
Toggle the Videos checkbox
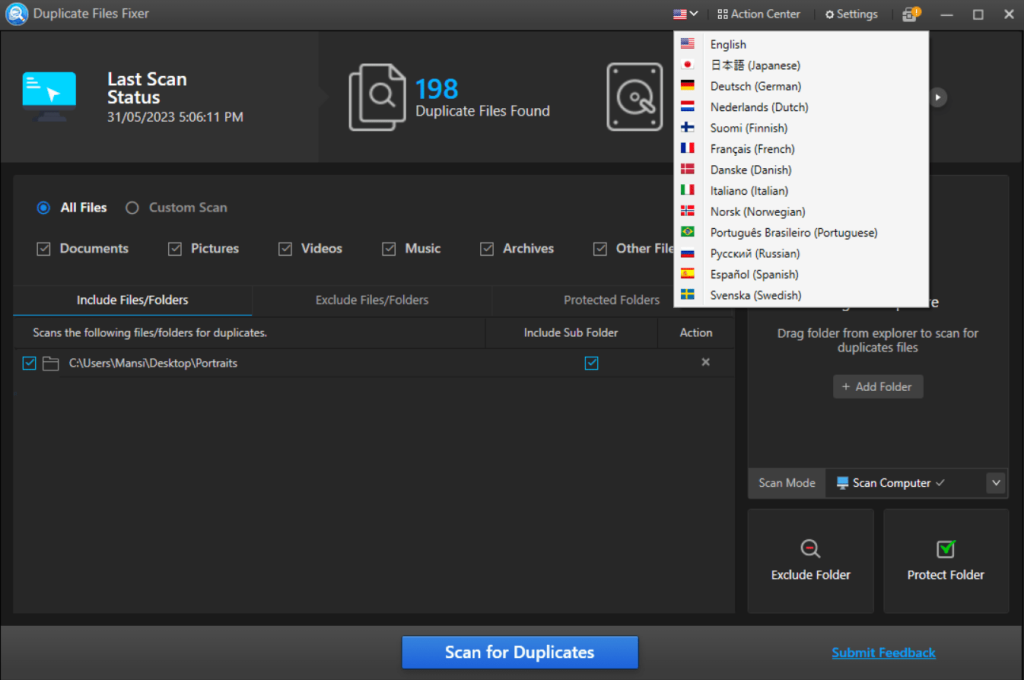[x=285, y=249]
